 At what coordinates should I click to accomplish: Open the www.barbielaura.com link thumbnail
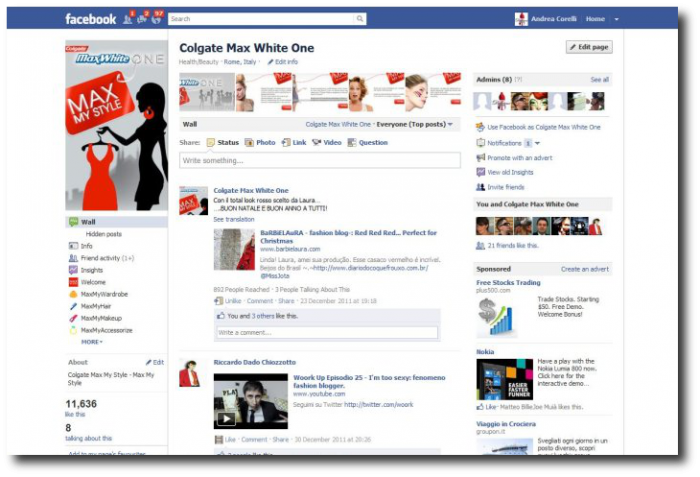[234, 249]
